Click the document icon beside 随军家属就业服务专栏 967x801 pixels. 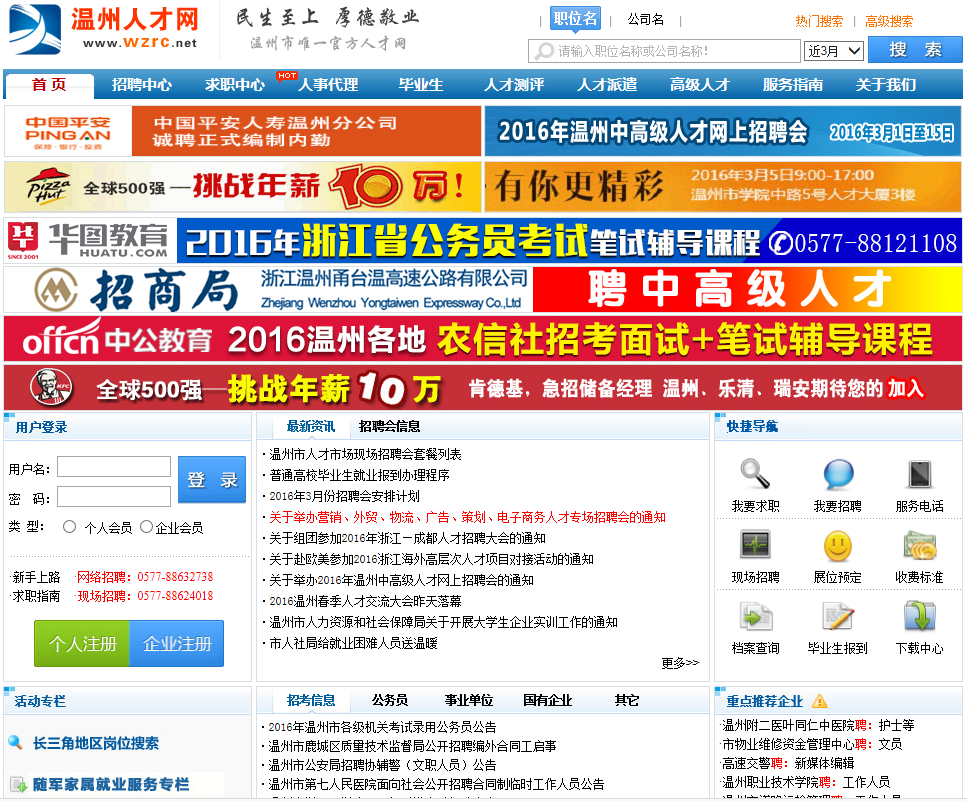[x=19, y=784]
